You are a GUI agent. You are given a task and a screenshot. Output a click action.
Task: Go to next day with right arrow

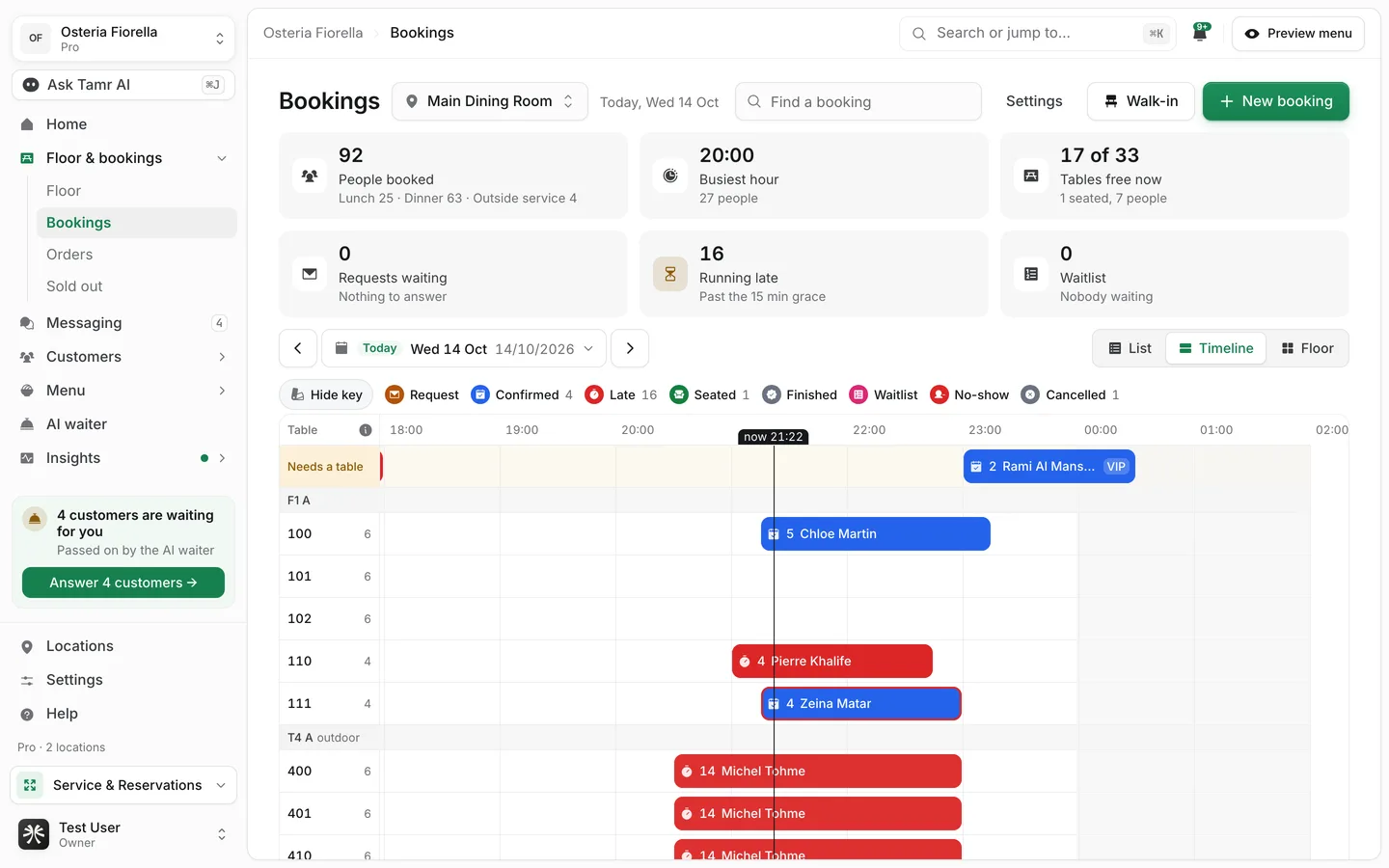coord(630,348)
